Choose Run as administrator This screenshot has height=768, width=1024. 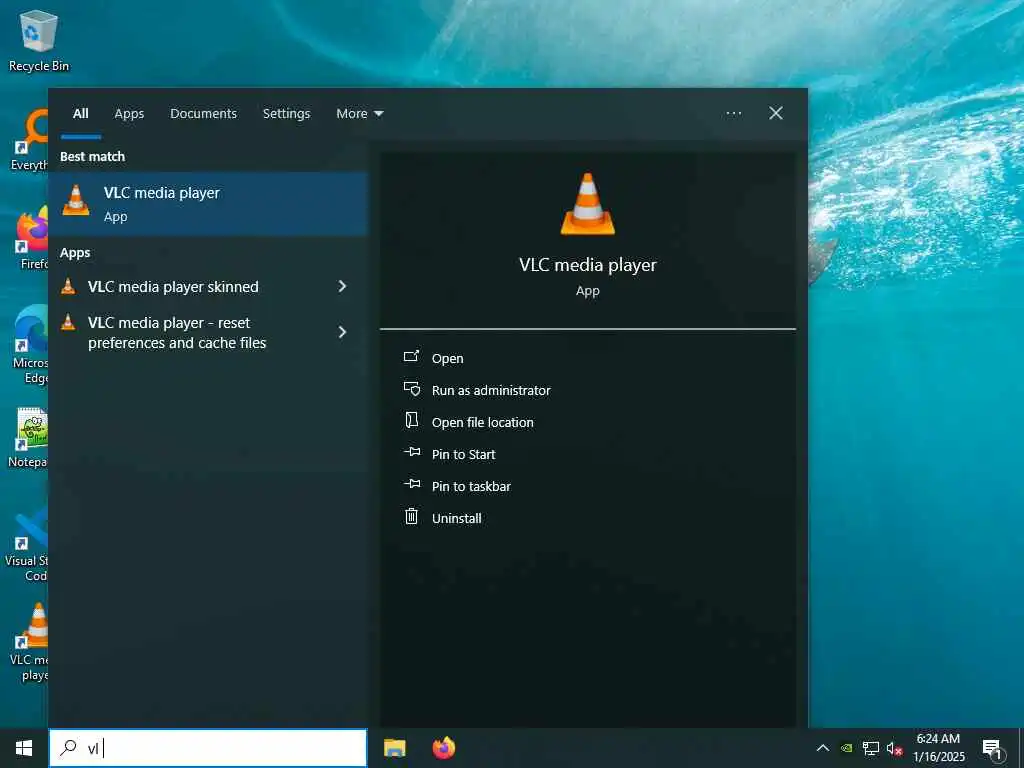[491, 390]
